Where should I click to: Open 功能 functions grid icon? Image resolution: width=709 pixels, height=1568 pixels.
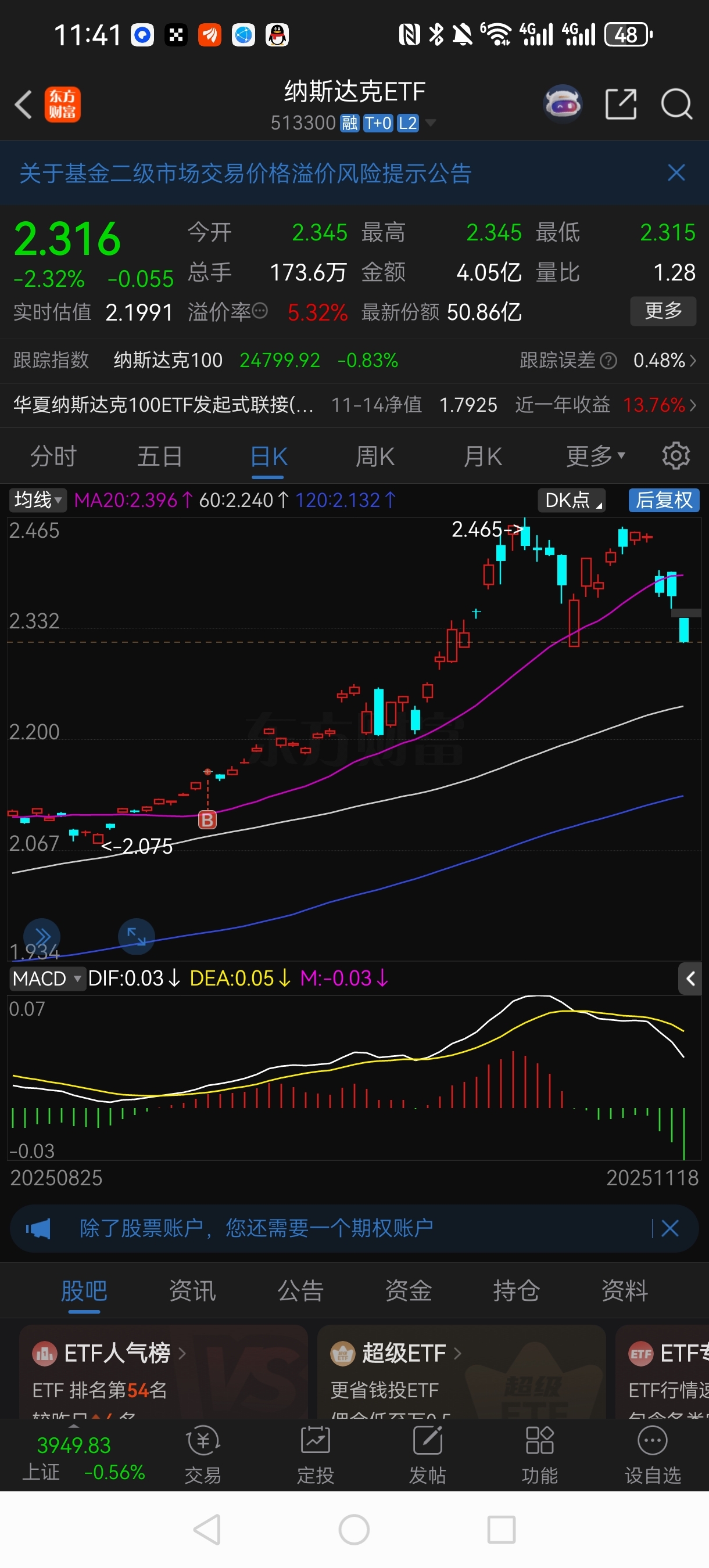click(539, 1455)
